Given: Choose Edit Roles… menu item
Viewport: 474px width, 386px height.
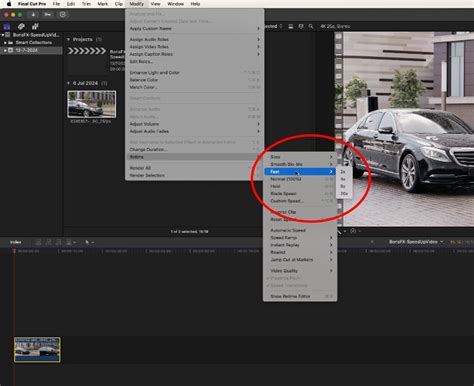Looking at the screenshot, I should tap(194, 61).
